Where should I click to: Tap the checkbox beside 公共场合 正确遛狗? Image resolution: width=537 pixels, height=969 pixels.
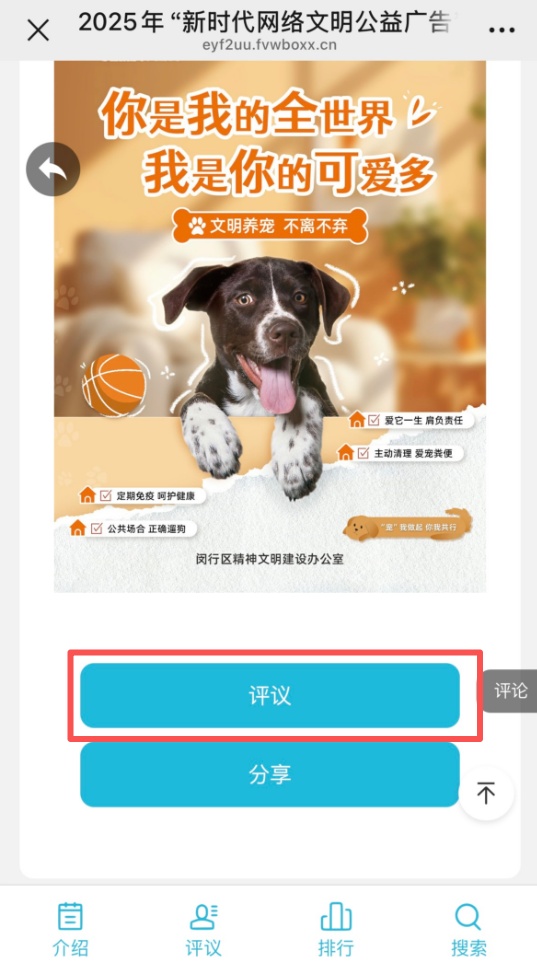click(x=96, y=528)
